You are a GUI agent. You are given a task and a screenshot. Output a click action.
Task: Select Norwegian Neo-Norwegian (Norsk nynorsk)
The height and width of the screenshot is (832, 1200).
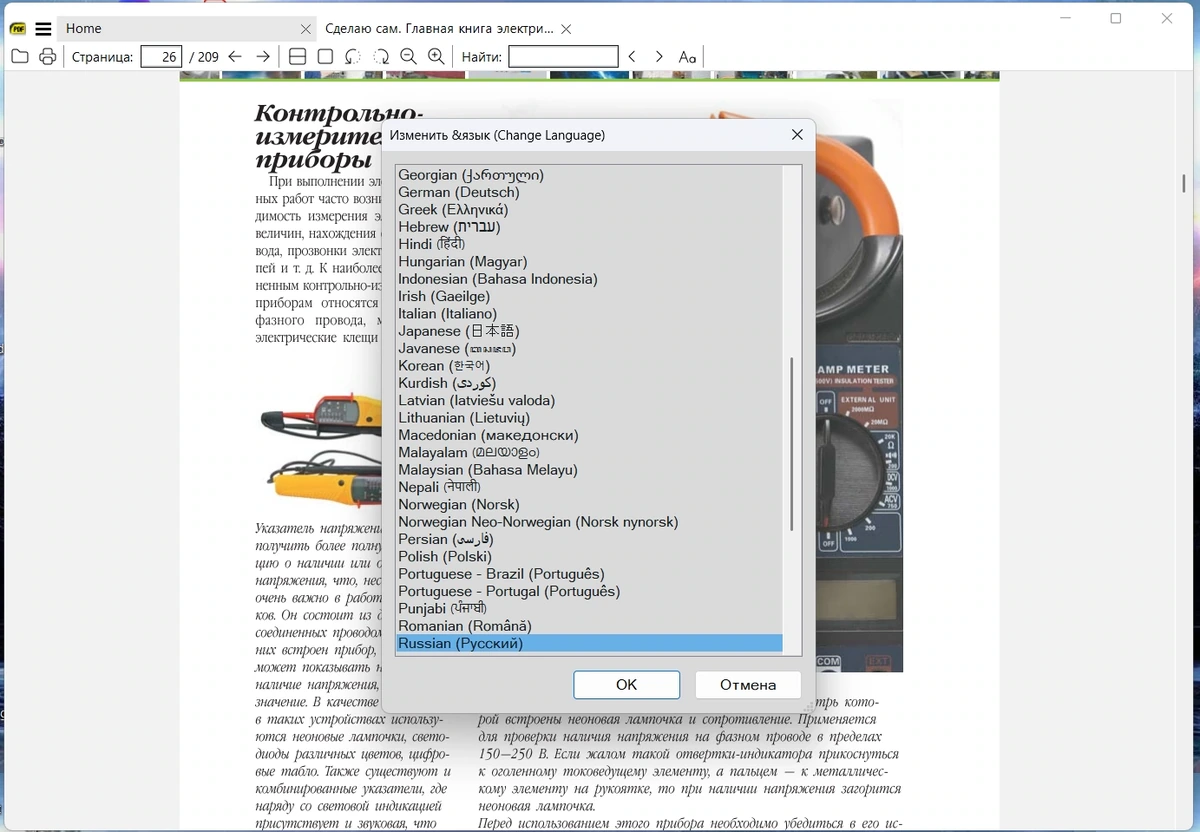[x=589, y=522]
